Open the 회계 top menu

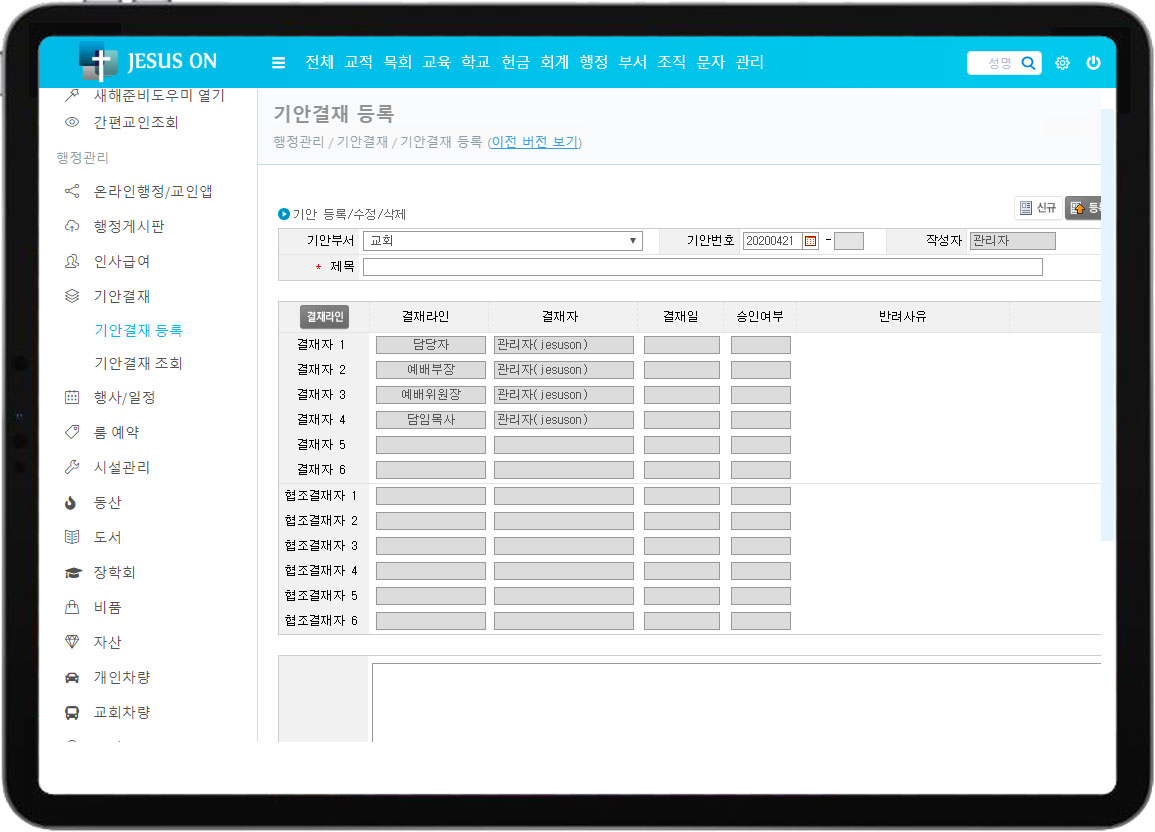554,62
